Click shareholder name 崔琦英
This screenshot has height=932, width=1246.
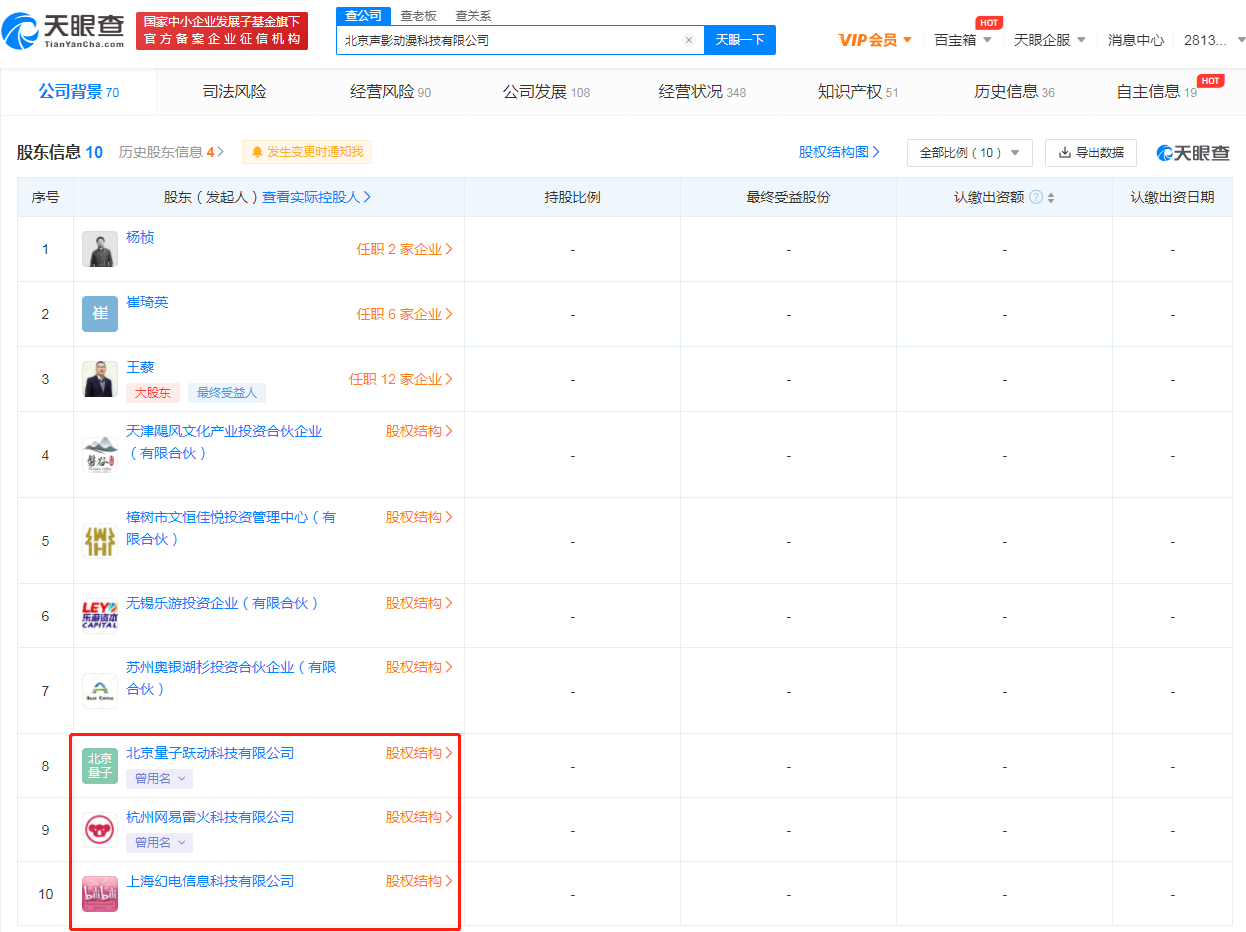click(x=147, y=302)
